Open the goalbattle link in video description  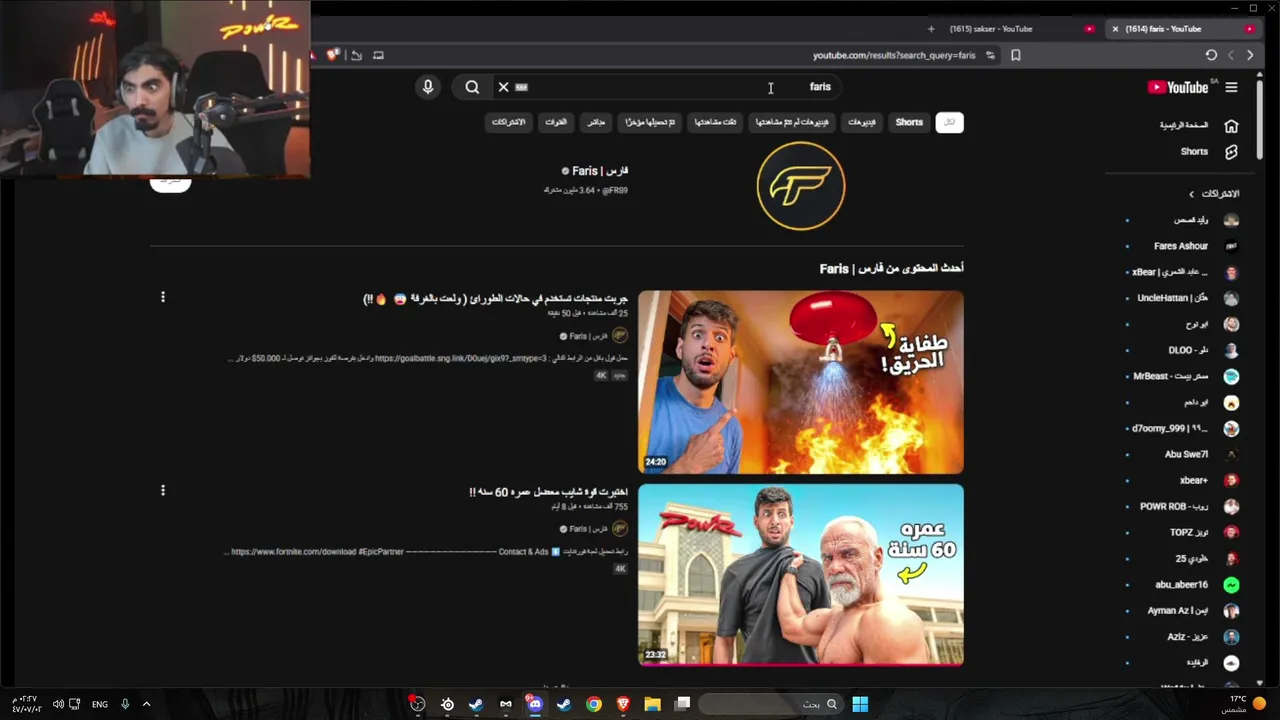(x=461, y=358)
